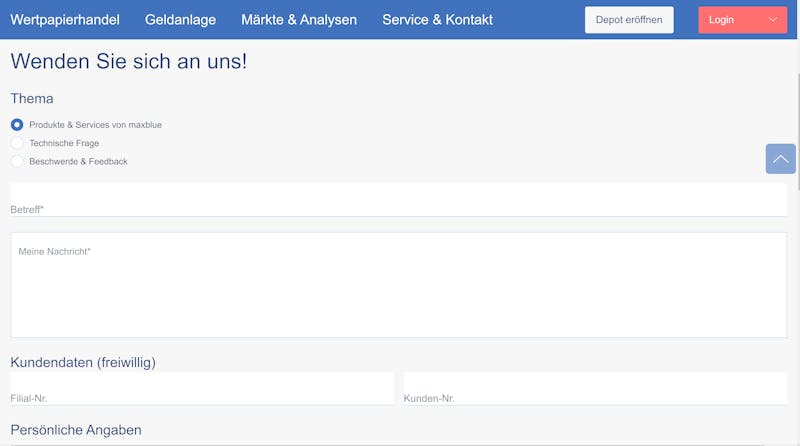This screenshot has width=800, height=446.
Task: Click the Depot eröffnen button
Action: (x=629, y=20)
